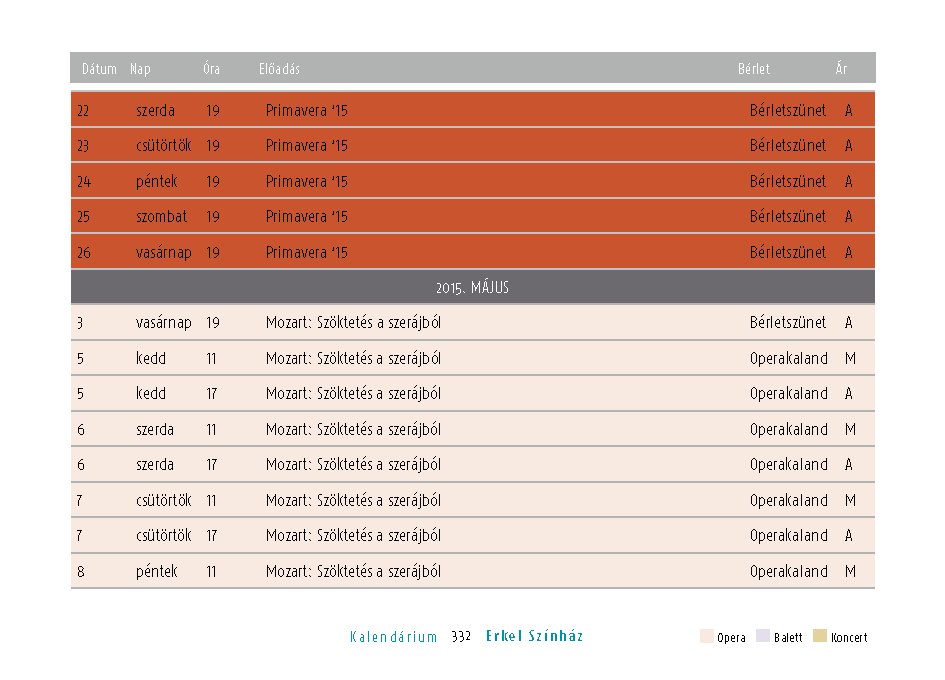
Task: Click the Óra column header
Action: click(212, 69)
